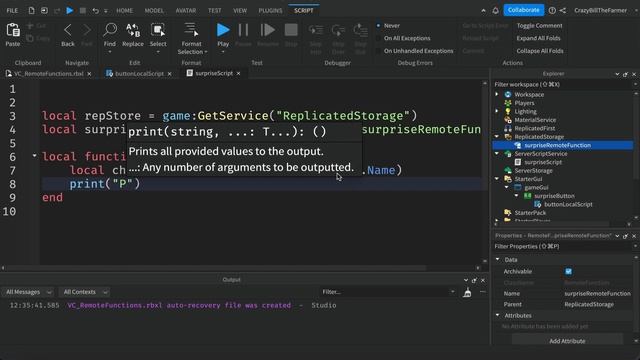The width and height of the screenshot is (640, 360).
Task: Click the Paste clipboard icon
Action: [x=13, y=30]
